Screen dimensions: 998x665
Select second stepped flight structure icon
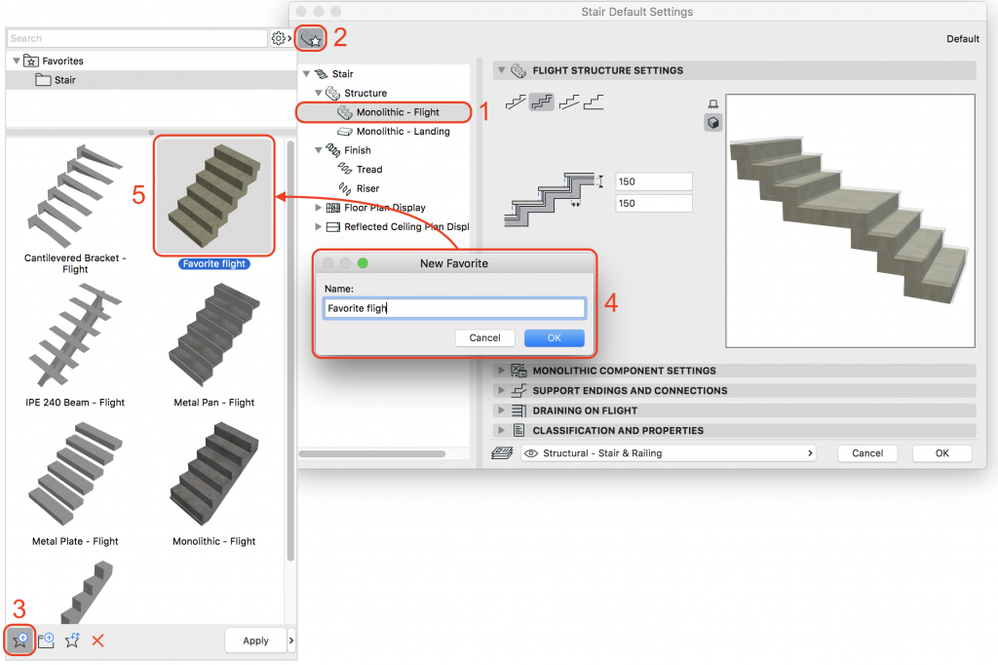[x=542, y=102]
